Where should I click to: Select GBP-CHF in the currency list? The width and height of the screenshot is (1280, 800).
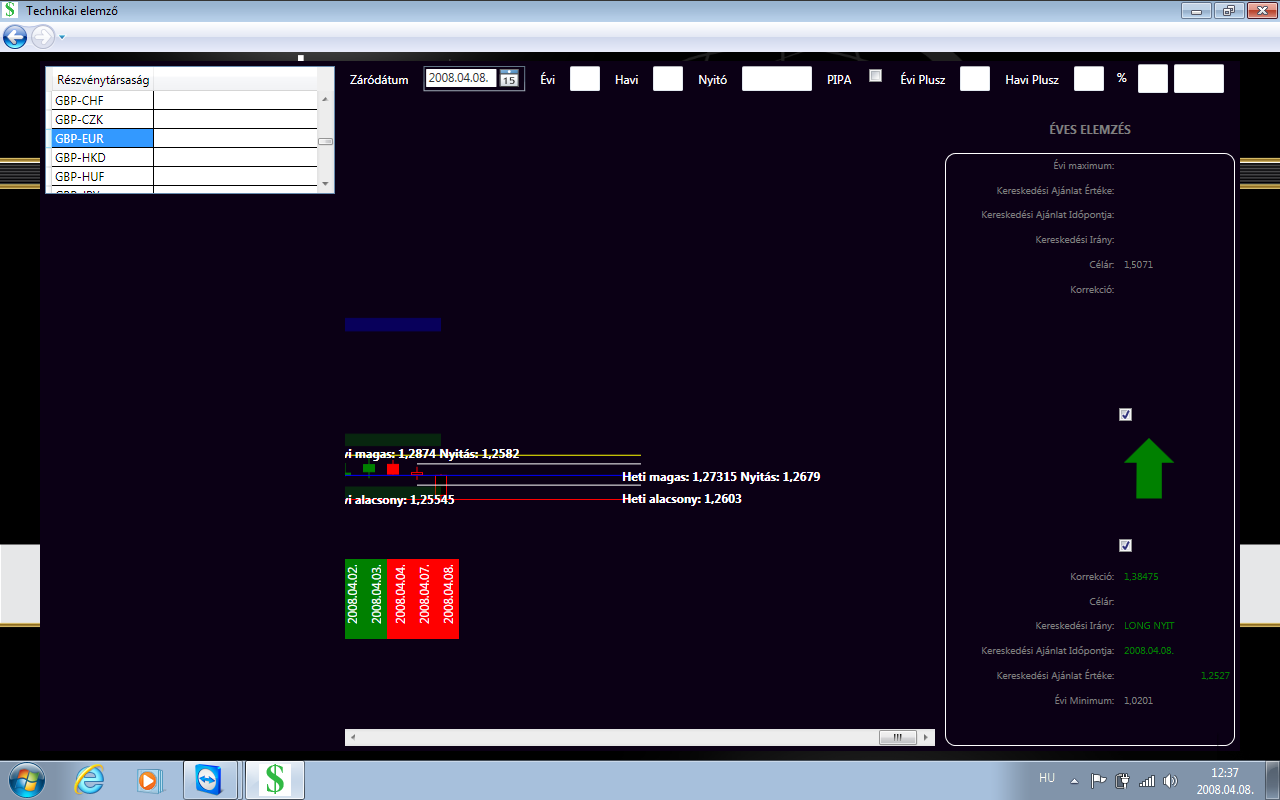point(102,101)
